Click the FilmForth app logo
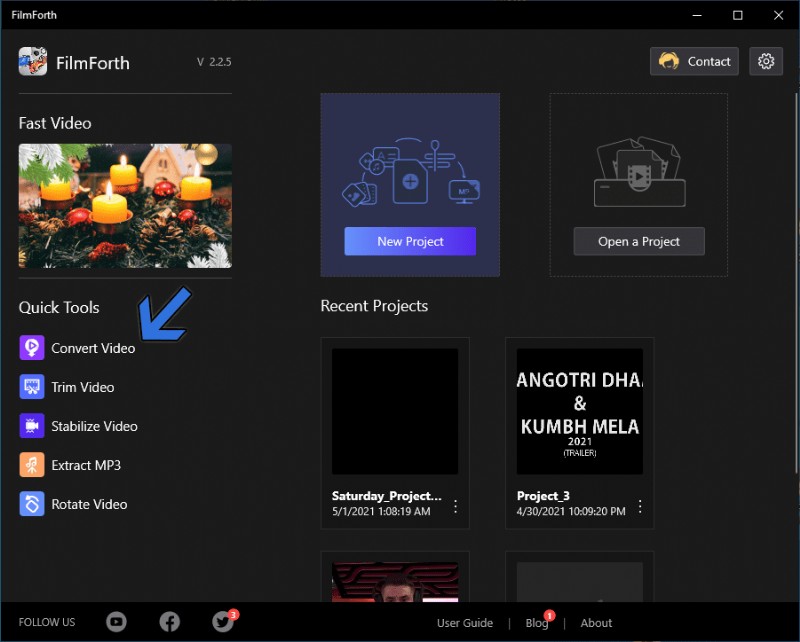Screen dimensions: 800x642 pos(34,60)
